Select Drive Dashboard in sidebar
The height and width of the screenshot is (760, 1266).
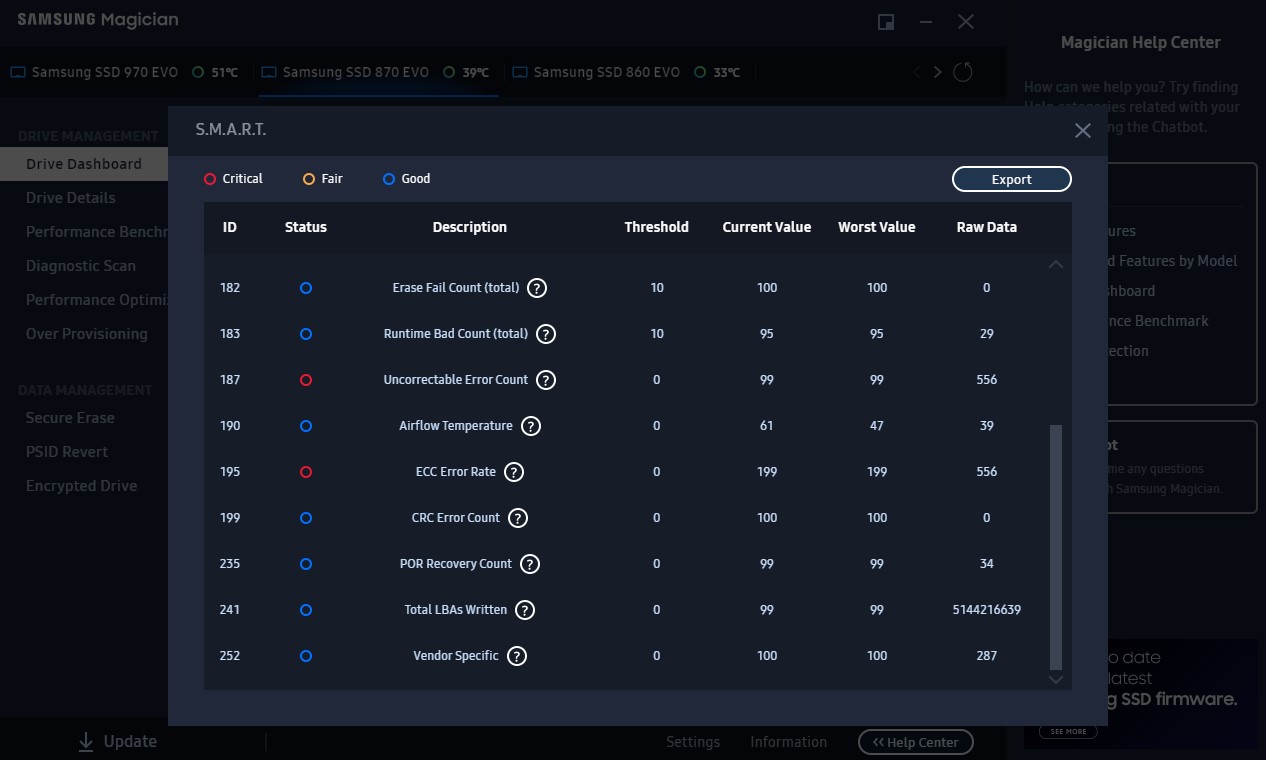(84, 164)
